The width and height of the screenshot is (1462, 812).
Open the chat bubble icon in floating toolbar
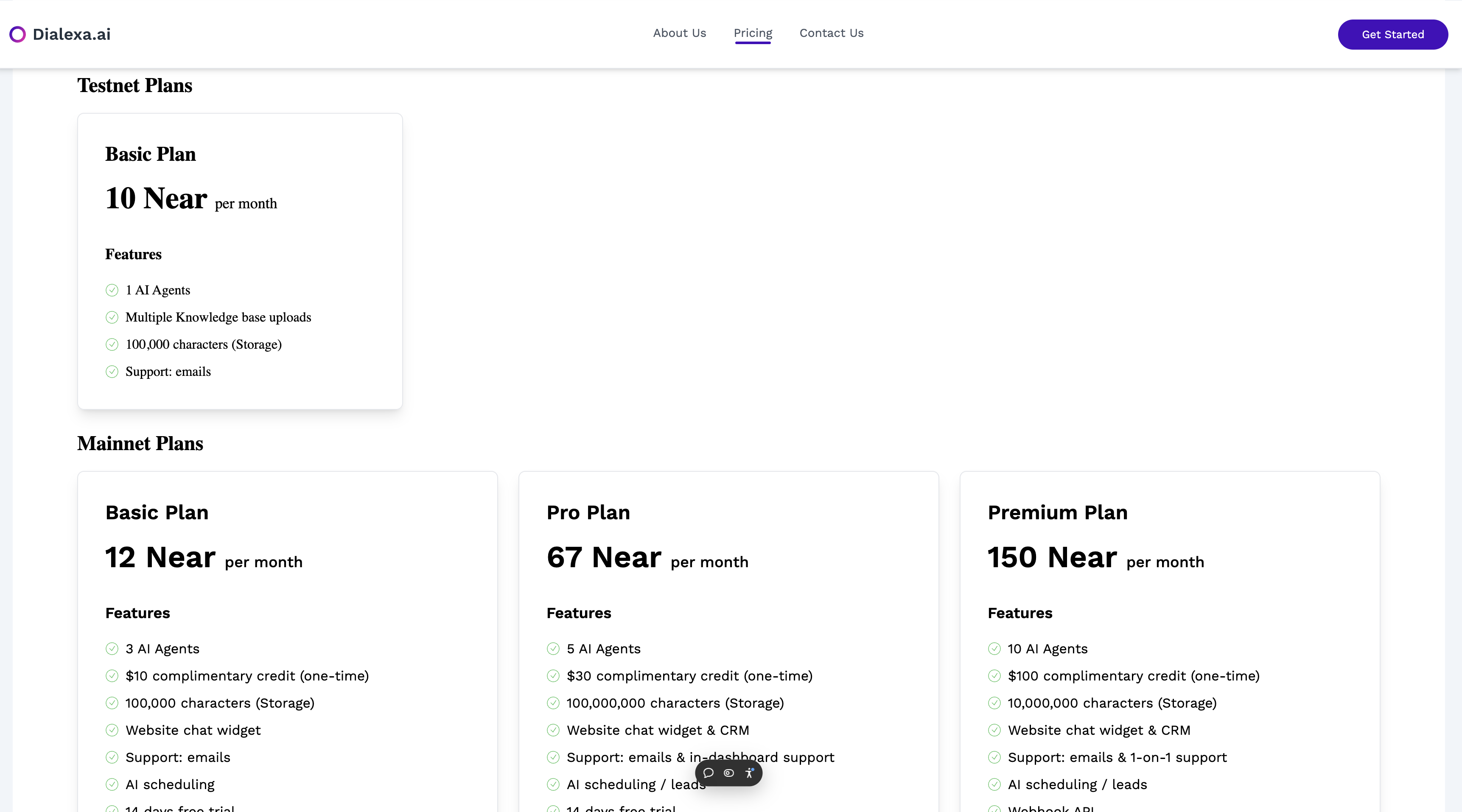(x=708, y=773)
